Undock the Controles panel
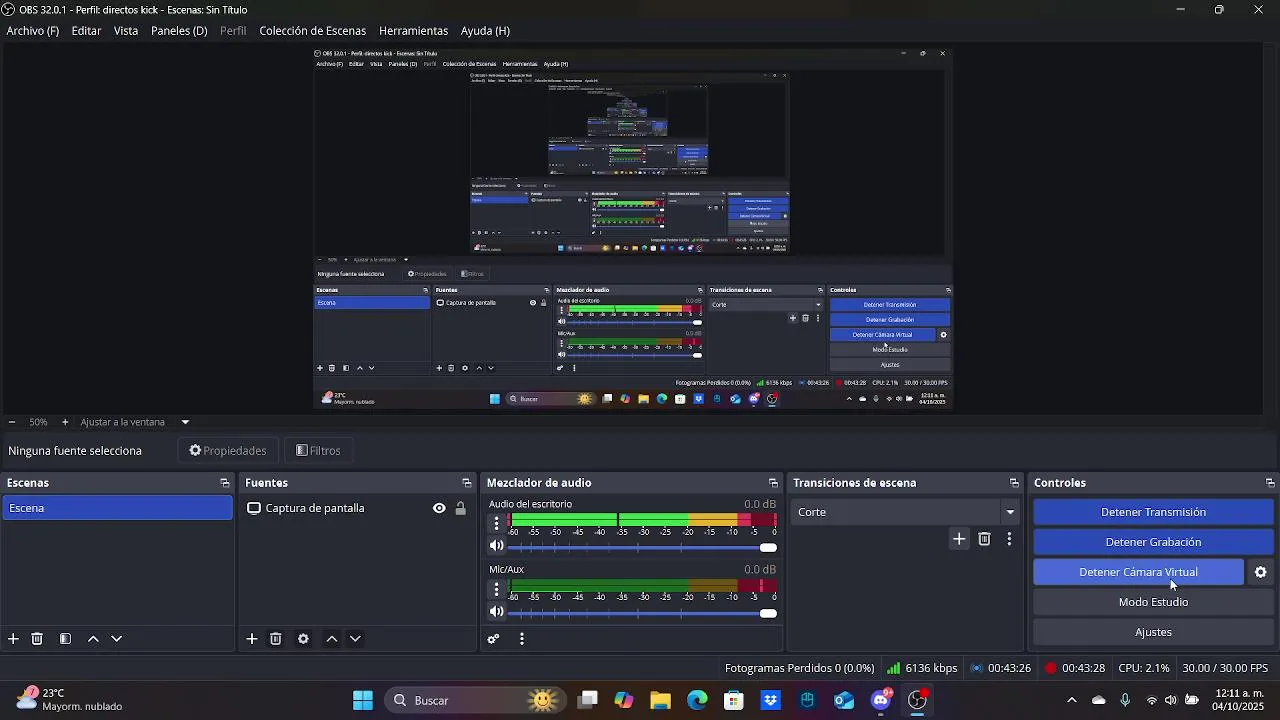Screen dimensions: 1280x720 1270,483
